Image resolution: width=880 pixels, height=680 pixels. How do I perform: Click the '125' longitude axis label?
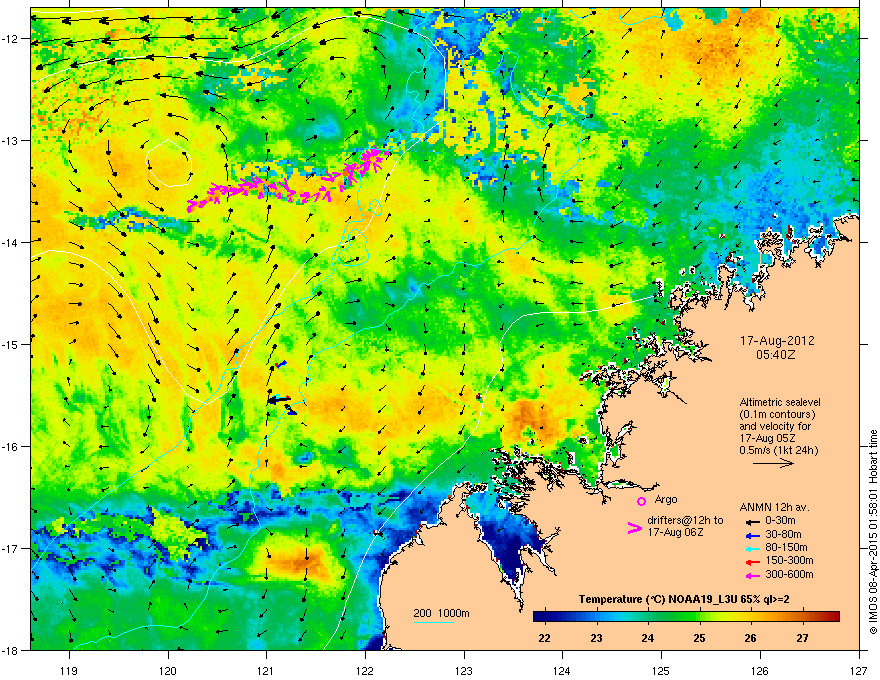click(x=661, y=670)
